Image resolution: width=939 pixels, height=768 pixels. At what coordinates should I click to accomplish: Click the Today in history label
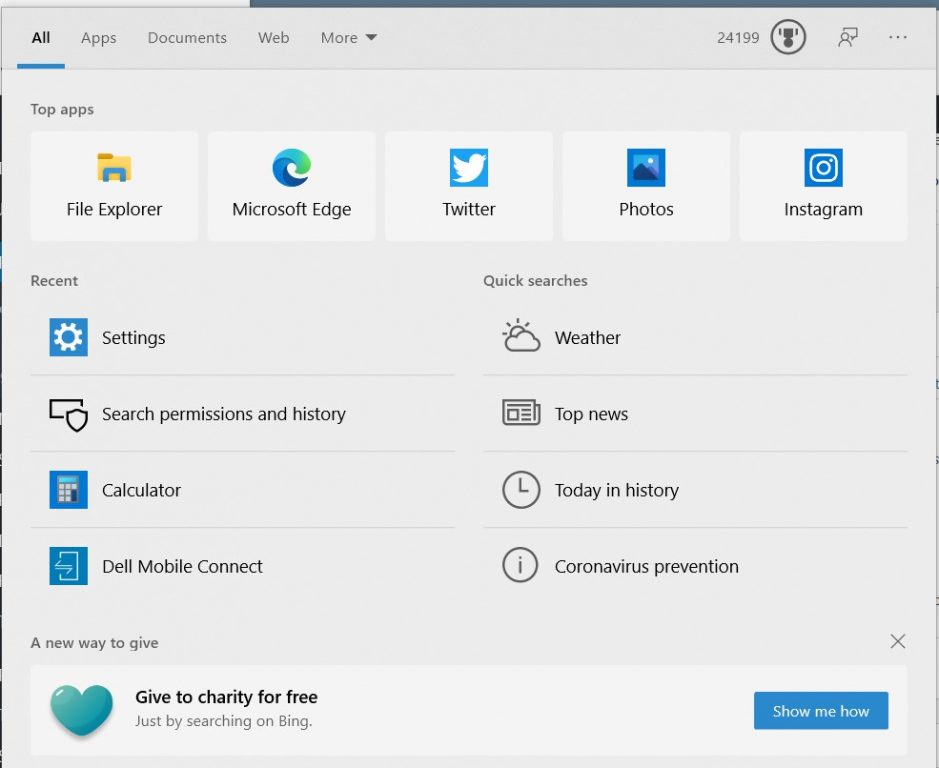[x=617, y=490]
